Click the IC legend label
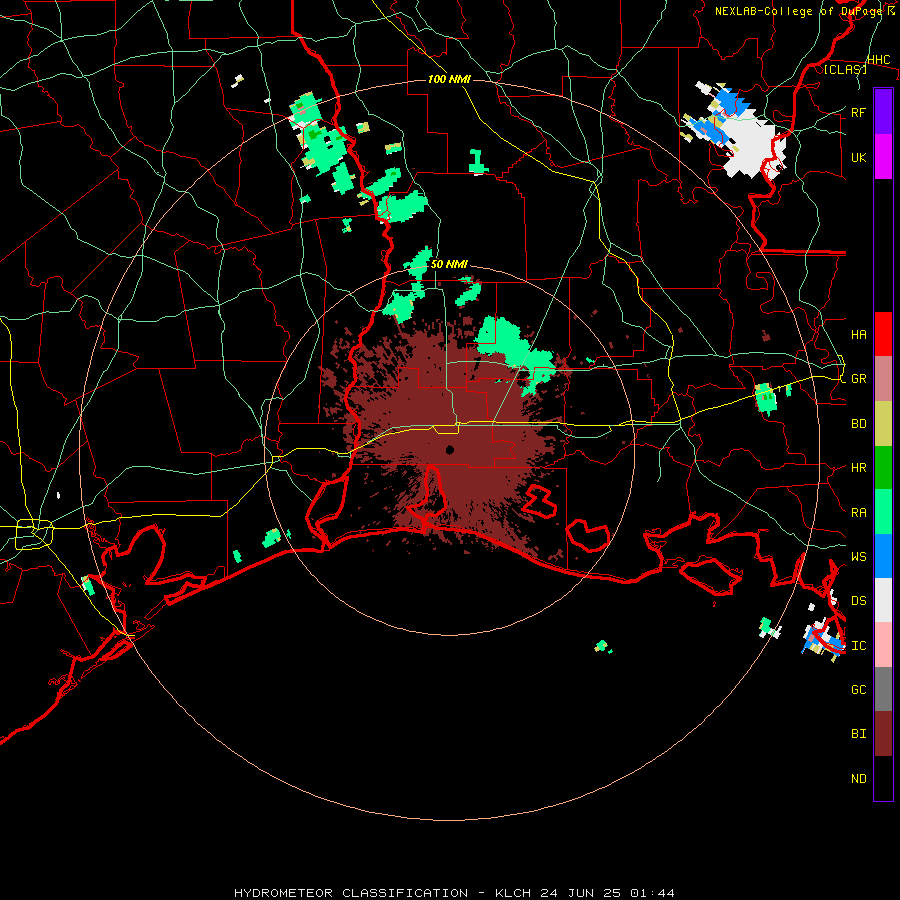This screenshot has width=900, height=900. 858,645
